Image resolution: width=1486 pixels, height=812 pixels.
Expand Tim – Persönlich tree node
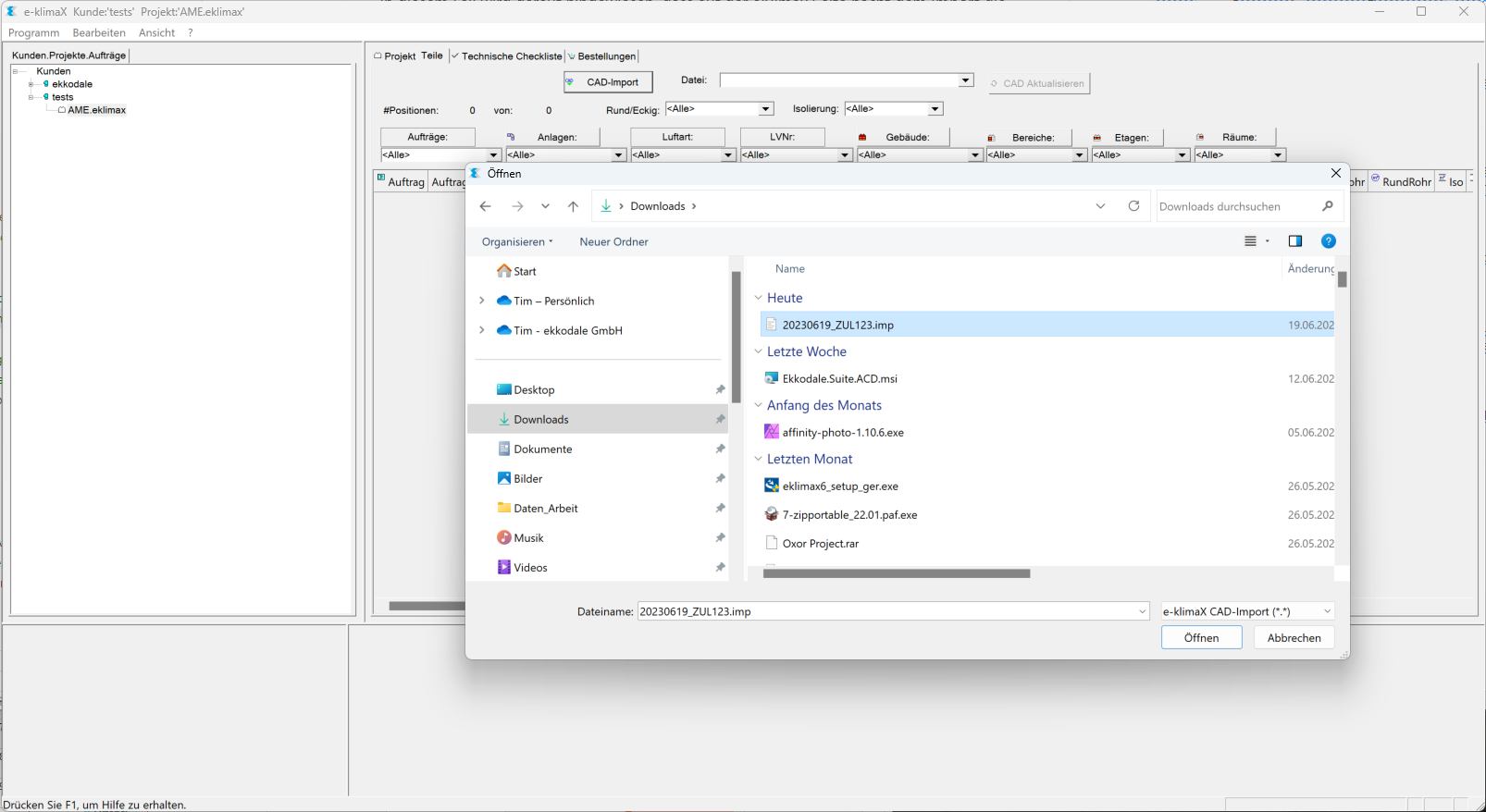tap(481, 301)
